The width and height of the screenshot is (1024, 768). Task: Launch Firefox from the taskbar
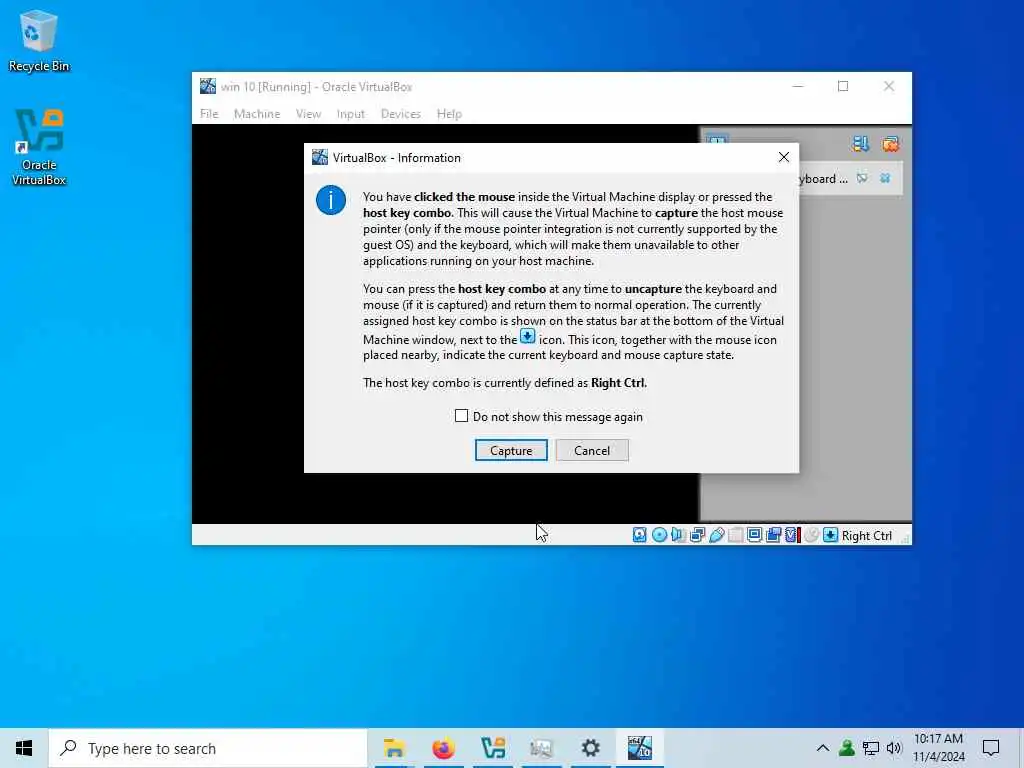tap(443, 748)
